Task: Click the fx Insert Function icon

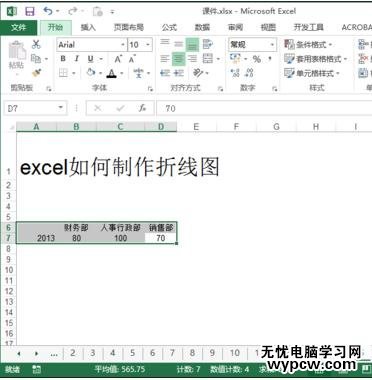Action: pos(142,108)
